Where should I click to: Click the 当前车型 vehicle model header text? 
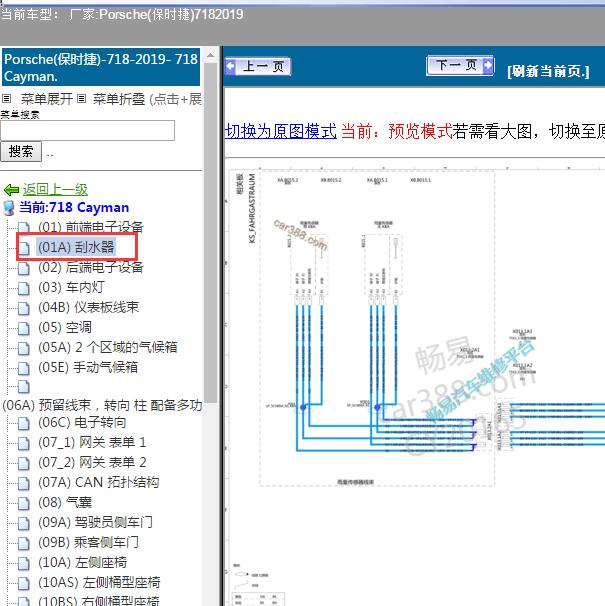[122, 15]
